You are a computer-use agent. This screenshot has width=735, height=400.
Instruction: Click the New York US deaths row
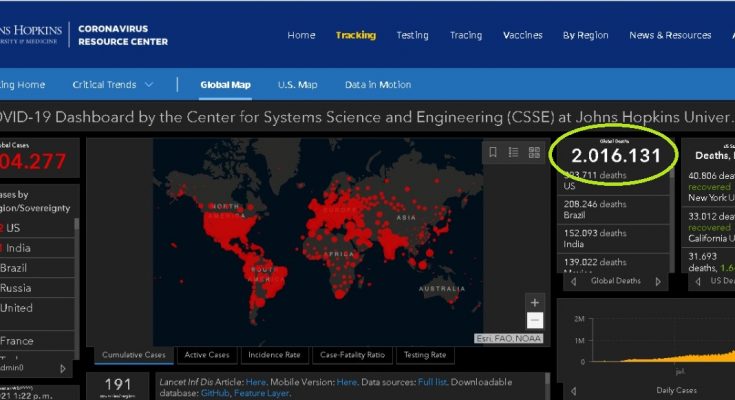[x=711, y=186]
